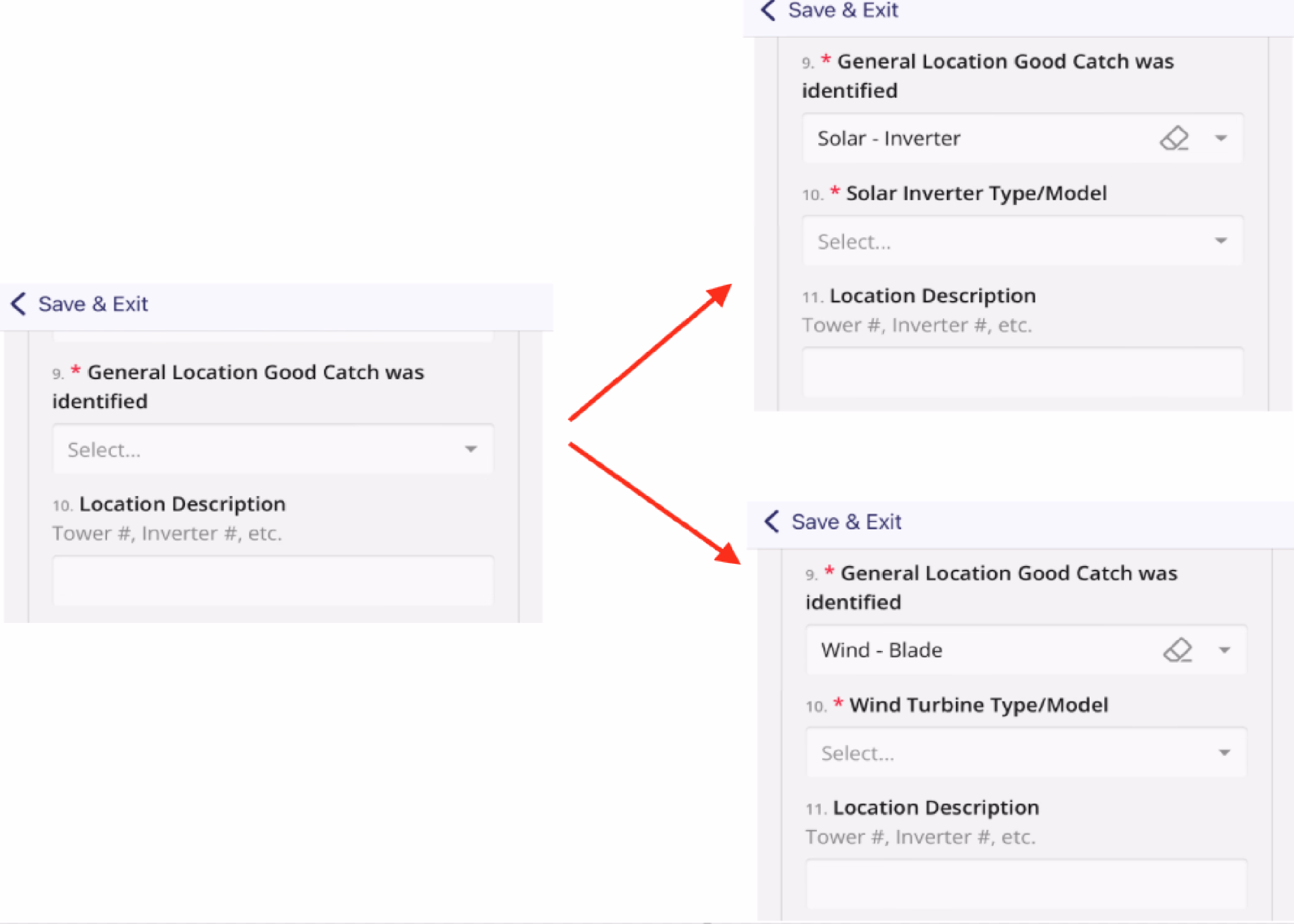The width and height of the screenshot is (1294, 924).
Task: Click the 'Wind - Blade' selected value
Action: coord(882,650)
